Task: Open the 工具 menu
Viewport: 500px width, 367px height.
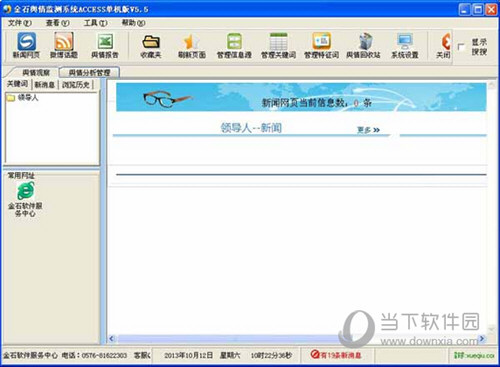Action: pos(95,23)
